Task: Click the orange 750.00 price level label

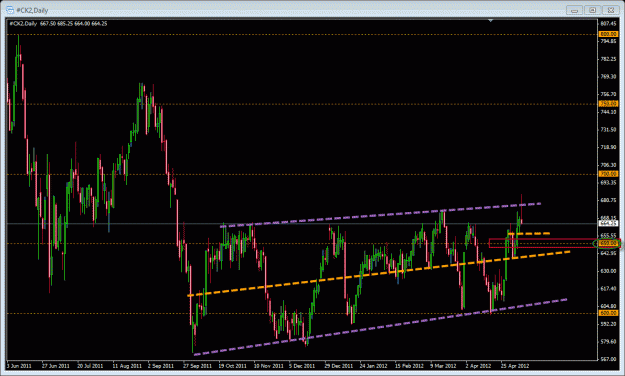Action: click(608, 104)
